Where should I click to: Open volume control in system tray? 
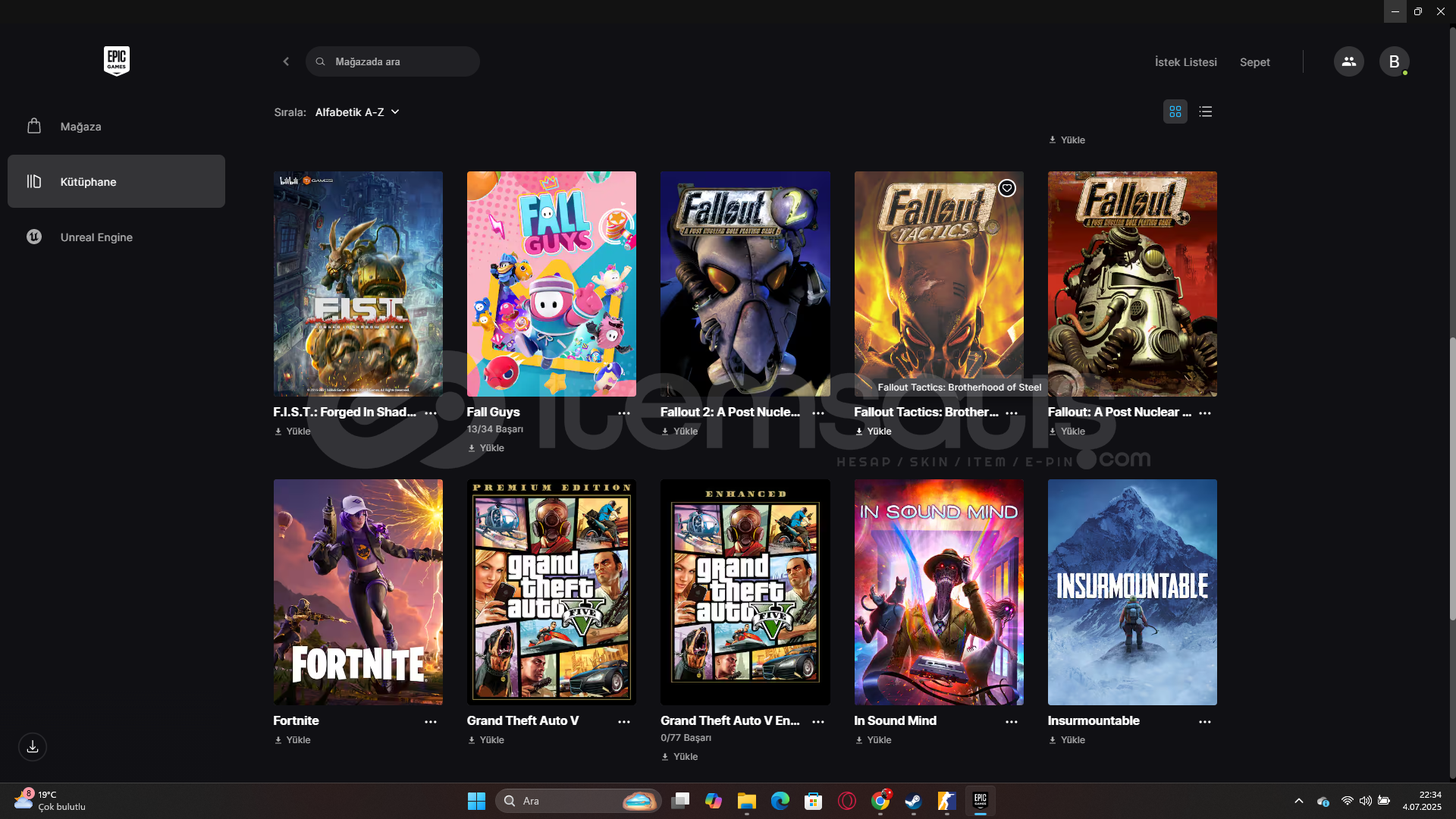tap(1365, 801)
